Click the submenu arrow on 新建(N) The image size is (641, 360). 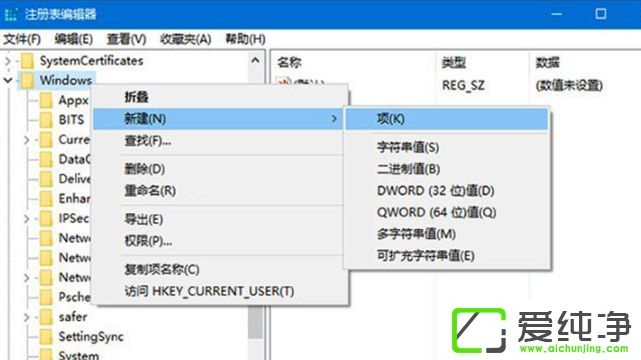[334, 119]
